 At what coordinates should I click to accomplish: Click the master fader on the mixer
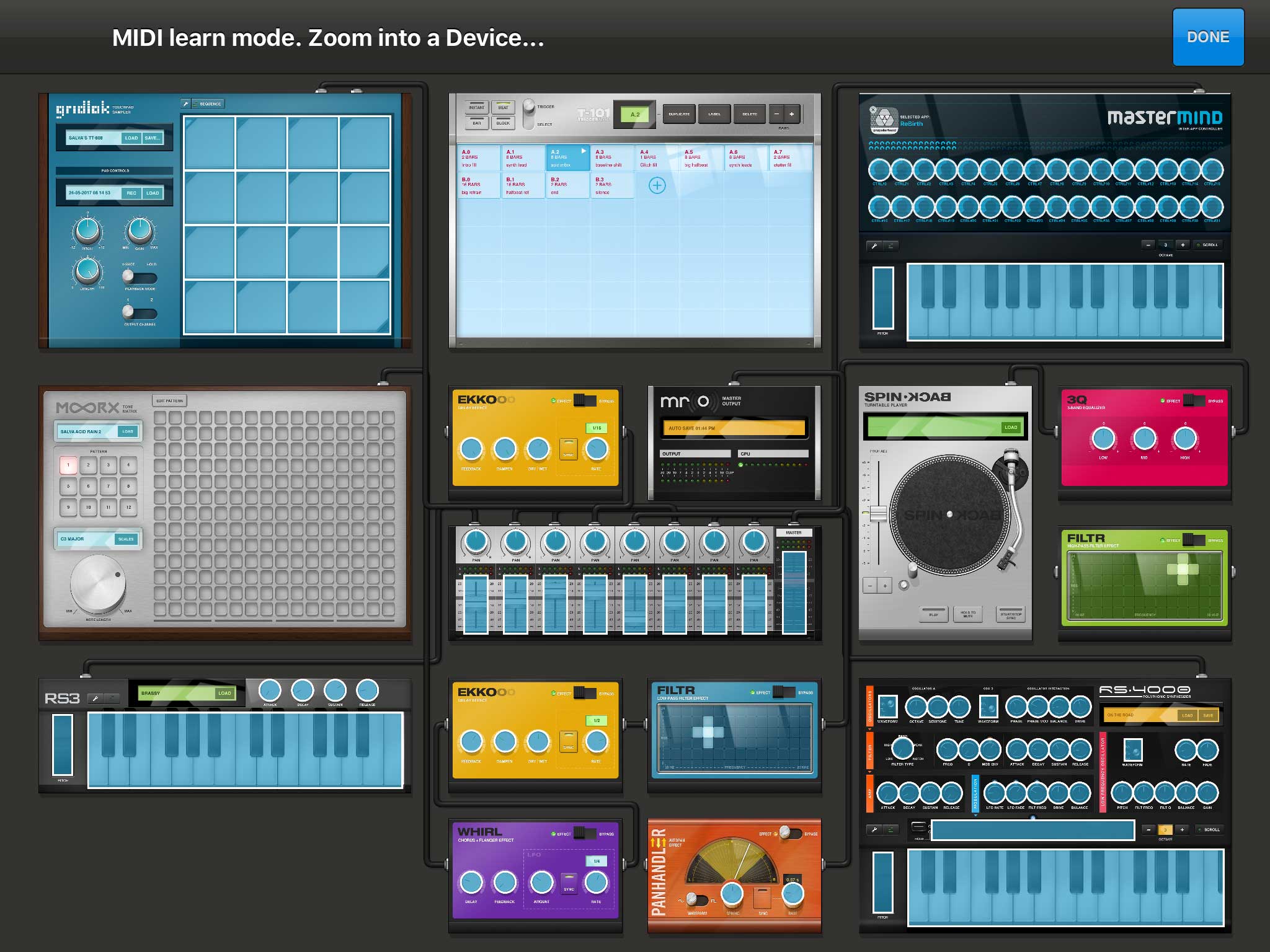click(x=794, y=592)
